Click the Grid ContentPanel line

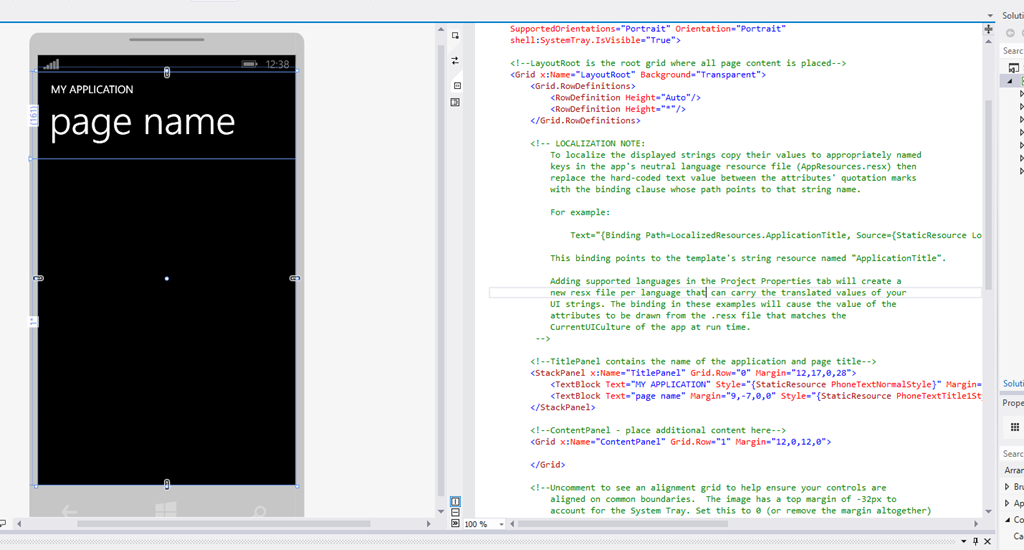(680, 442)
